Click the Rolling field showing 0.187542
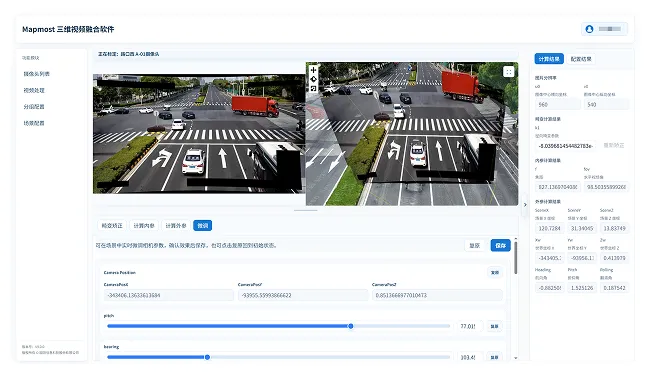650x374 pixels. (614, 288)
